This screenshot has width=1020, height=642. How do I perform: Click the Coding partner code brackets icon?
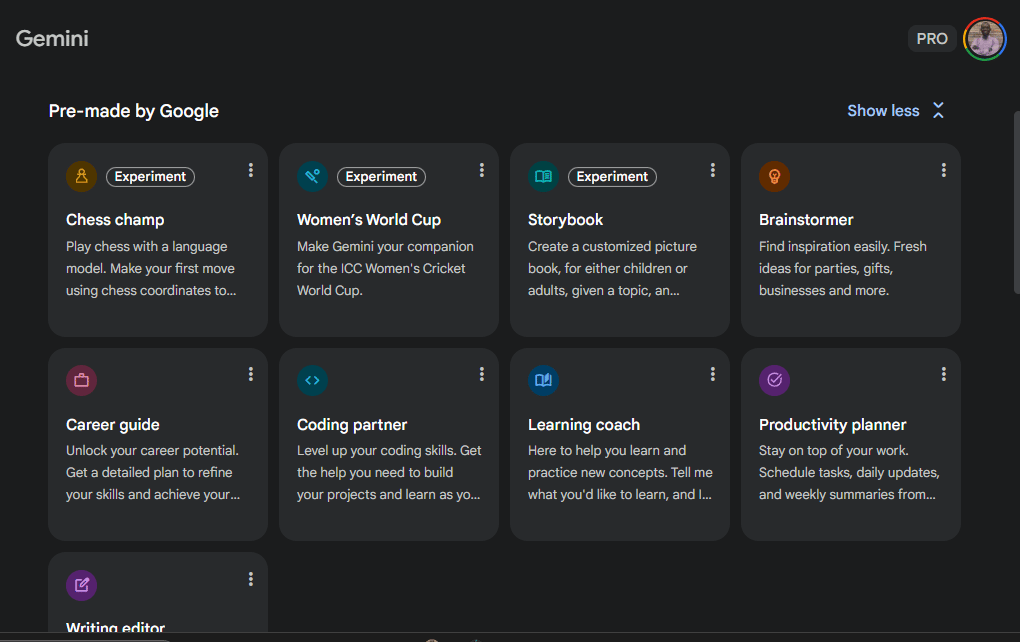click(312, 380)
